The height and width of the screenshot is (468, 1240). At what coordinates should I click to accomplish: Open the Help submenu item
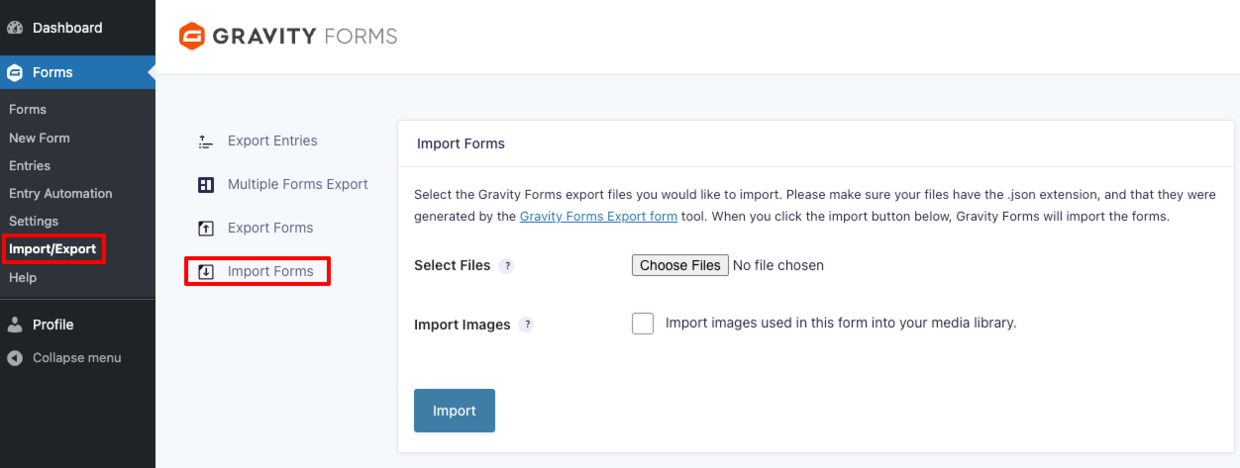pyautogui.click(x=23, y=277)
